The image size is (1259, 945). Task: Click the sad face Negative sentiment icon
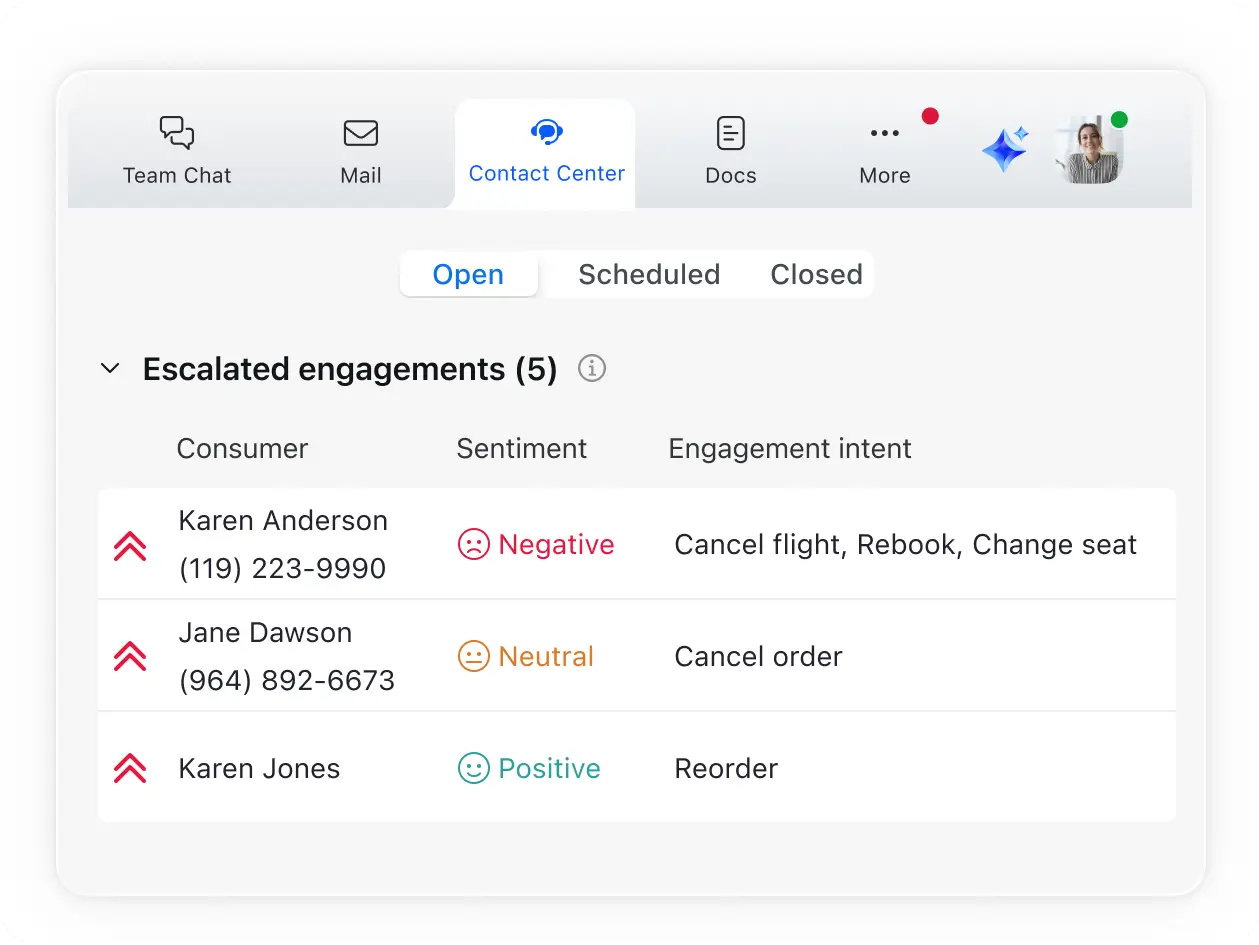[473, 545]
